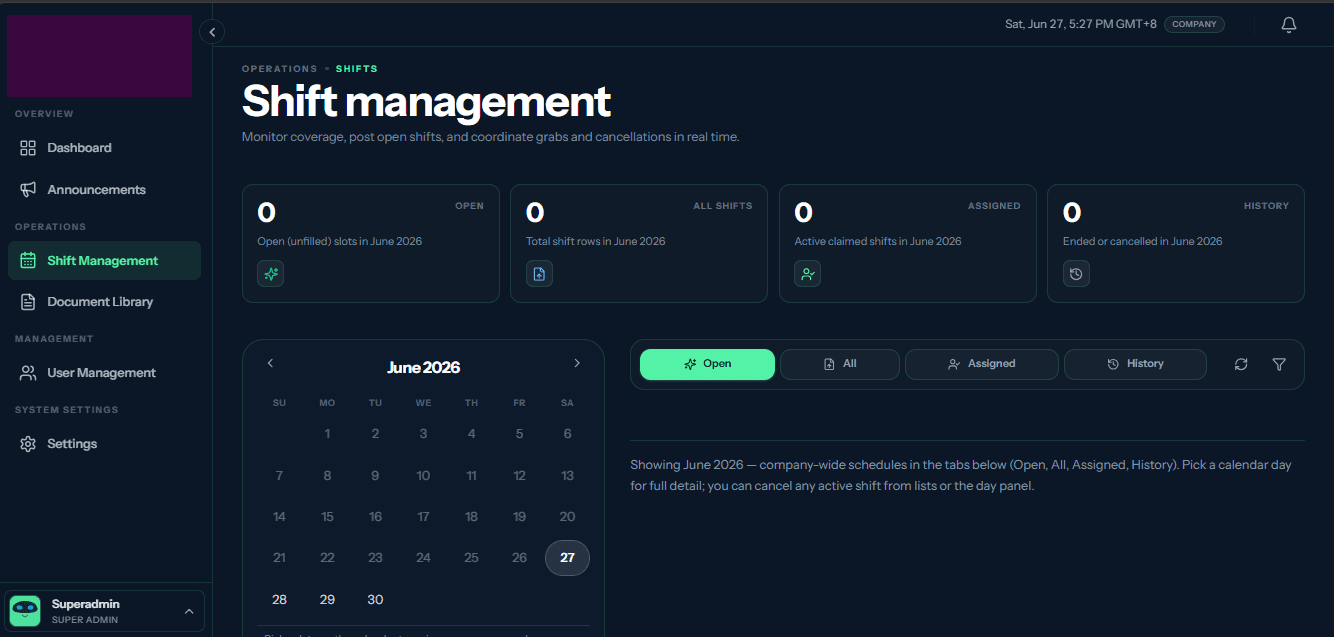1334x637 pixels.
Task: Open Announcements from the sidebar
Action: (104, 190)
